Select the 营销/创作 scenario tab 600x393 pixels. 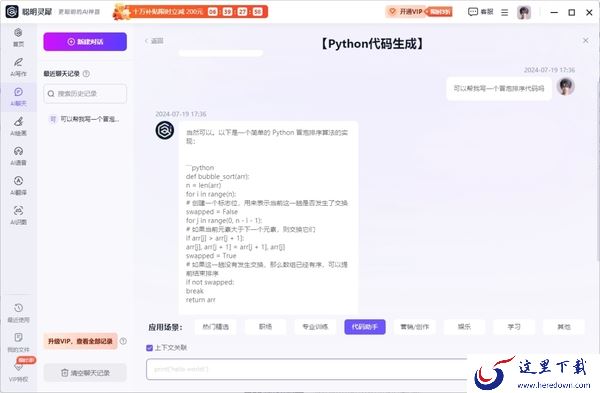[414, 327]
